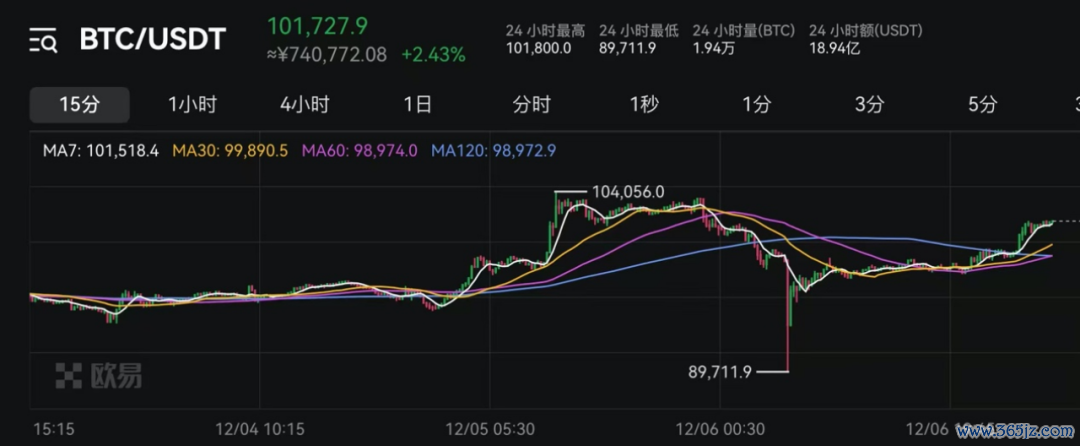Select the 15分 timeframe tab
This screenshot has height=446, width=1080.
click(x=79, y=105)
